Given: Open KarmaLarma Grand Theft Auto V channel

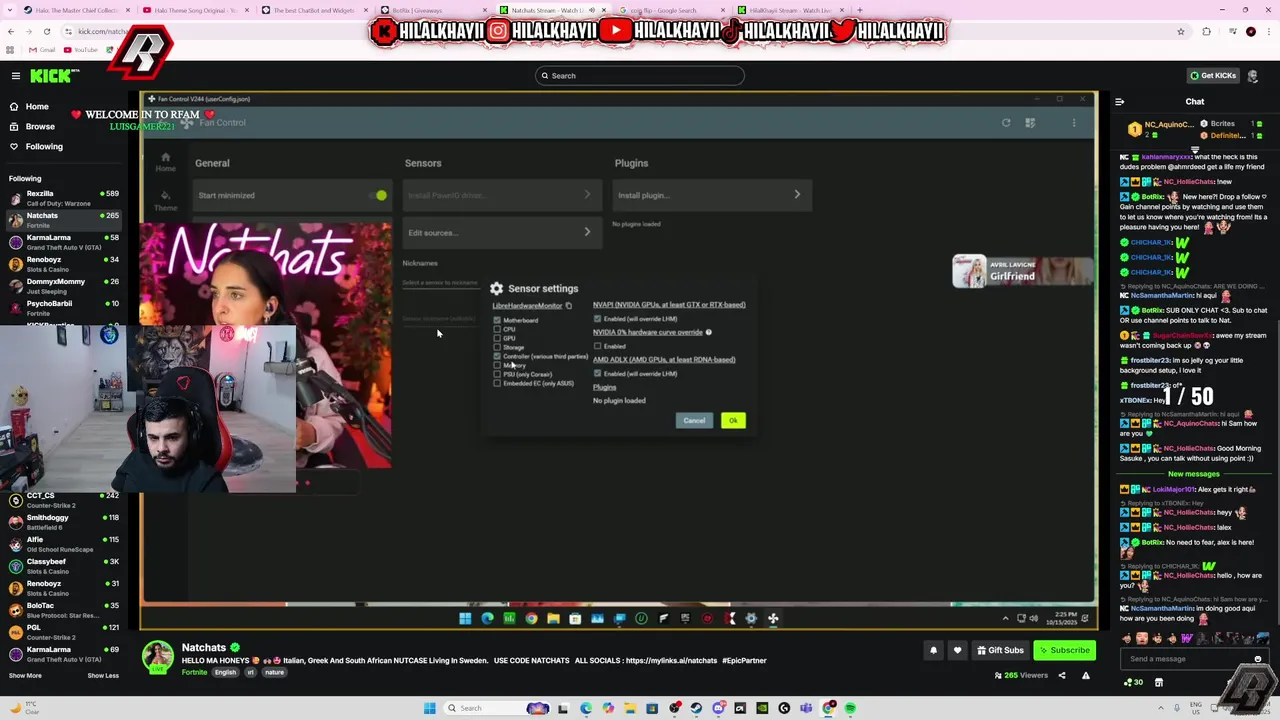Looking at the screenshot, I should pyautogui.click(x=62, y=242).
